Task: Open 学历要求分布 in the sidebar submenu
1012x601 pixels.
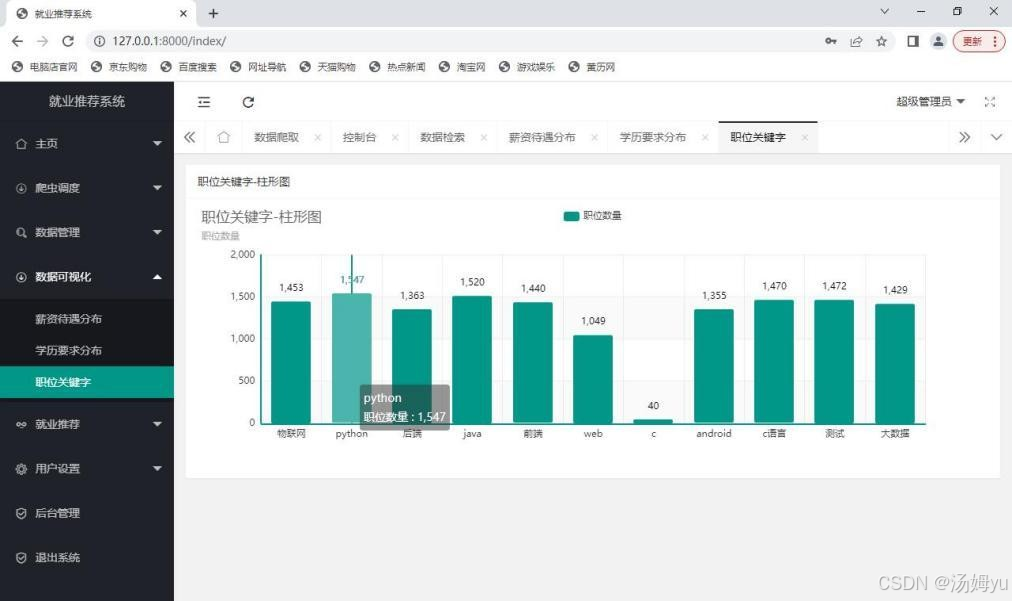Action: pyautogui.click(x=87, y=351)
